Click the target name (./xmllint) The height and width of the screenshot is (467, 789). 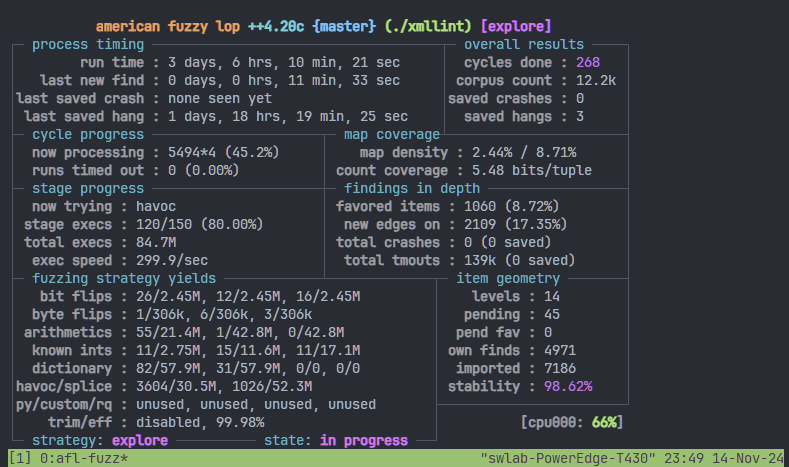(x=428, y=26)
